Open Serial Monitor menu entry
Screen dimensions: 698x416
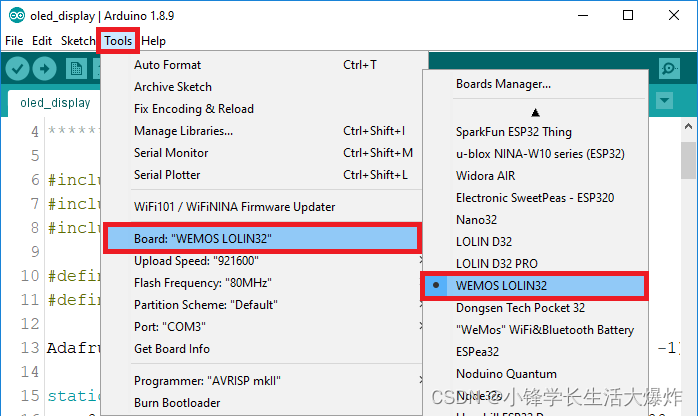click(x=262, y=153)
